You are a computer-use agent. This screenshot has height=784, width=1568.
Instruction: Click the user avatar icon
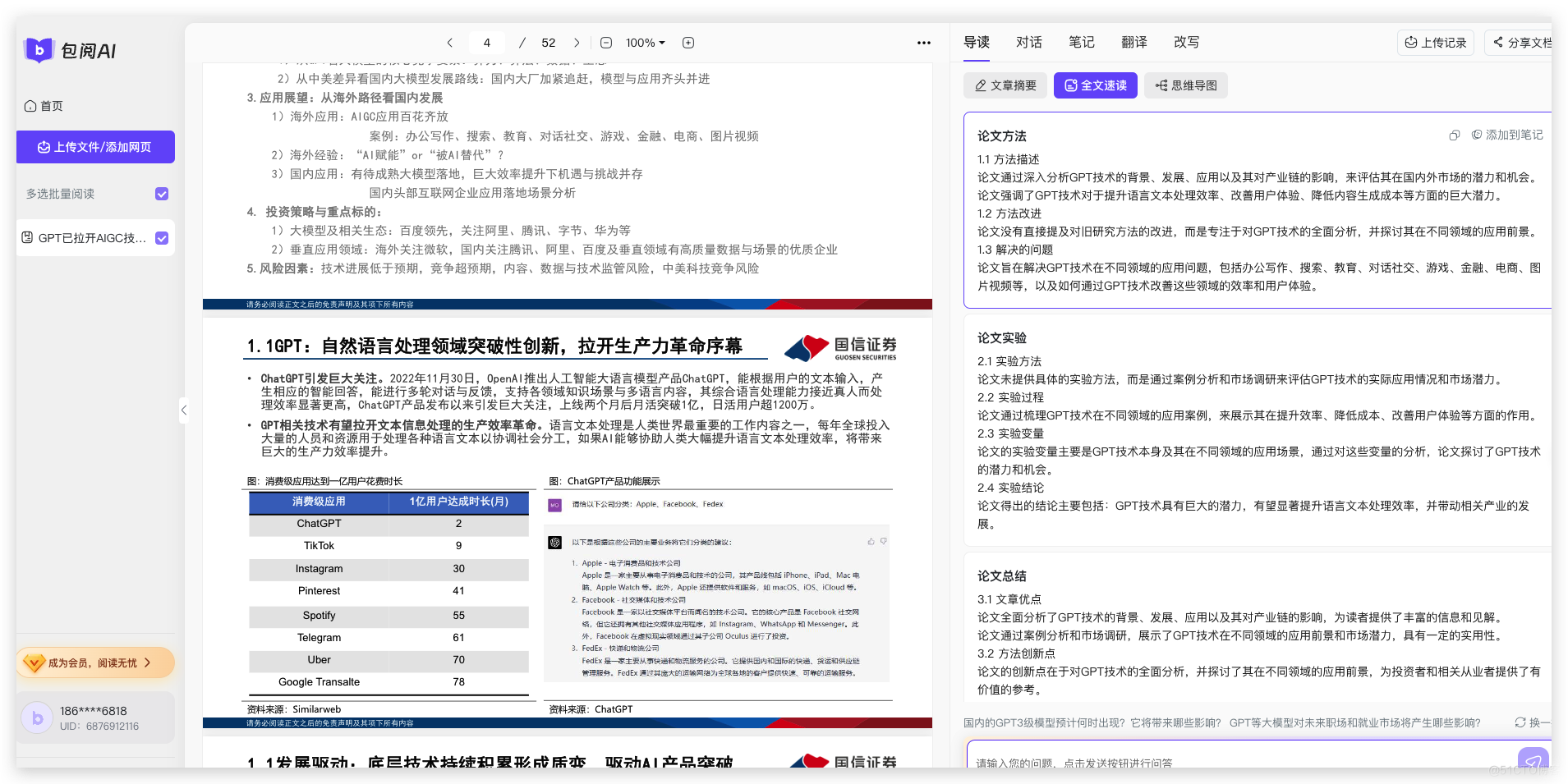pos(37,718)
